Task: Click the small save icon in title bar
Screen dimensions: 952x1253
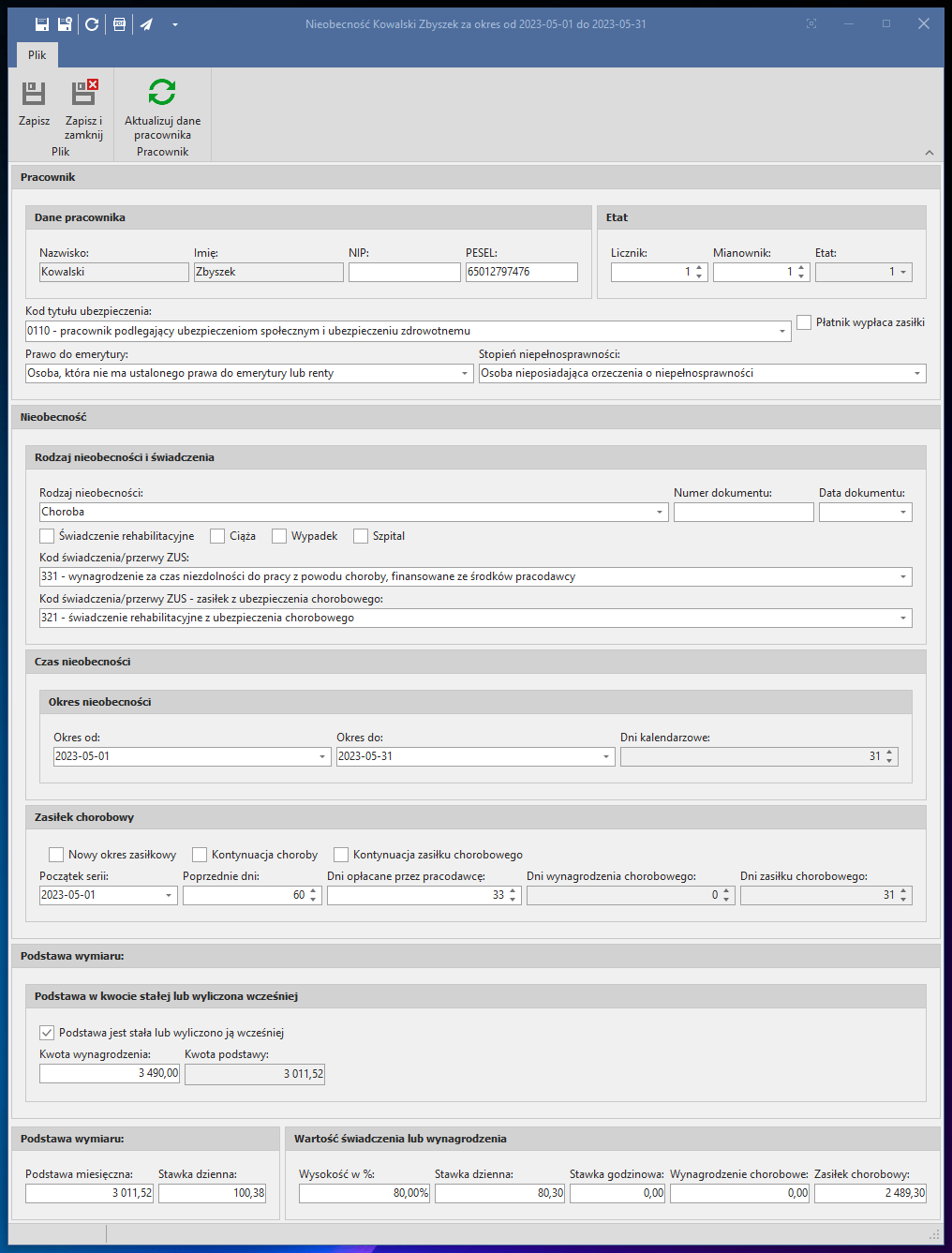Action: 42,24
